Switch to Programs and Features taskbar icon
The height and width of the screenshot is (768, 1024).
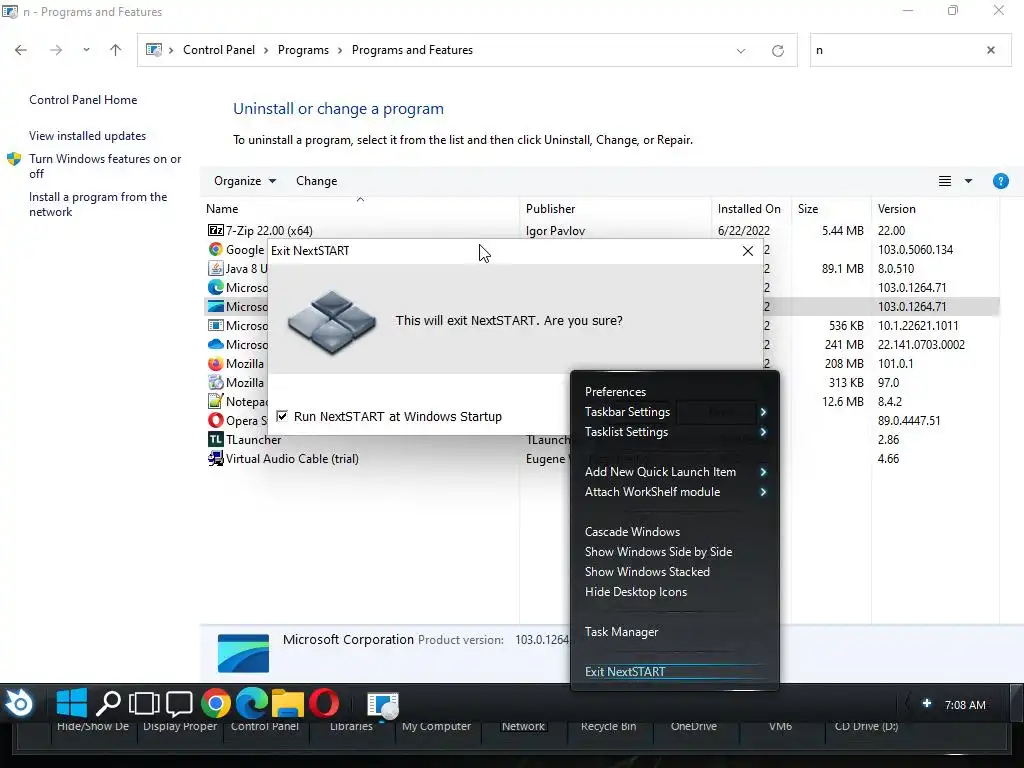383,705
